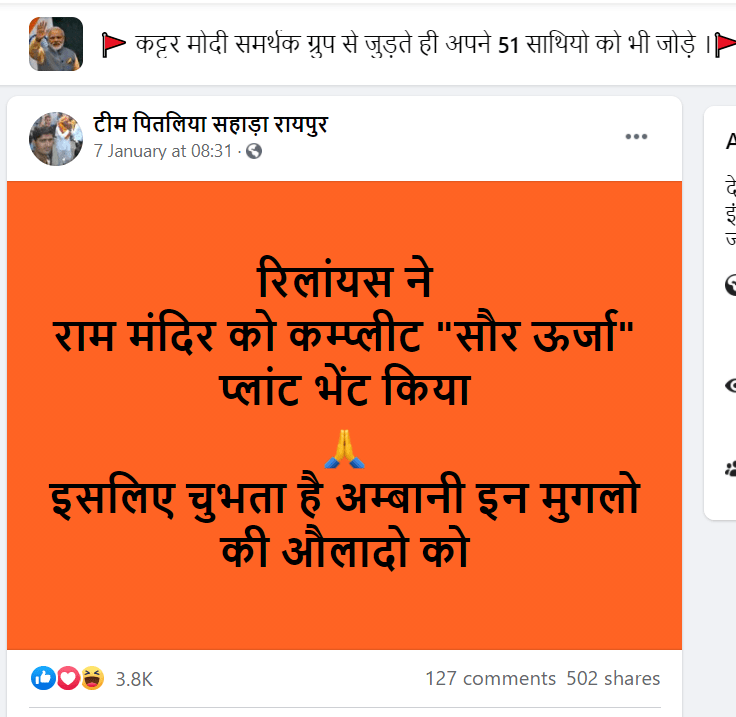Screen dimensions: 736x717
Task: Click the red flag emoji after the group name
Action: (x=725, y=45)
